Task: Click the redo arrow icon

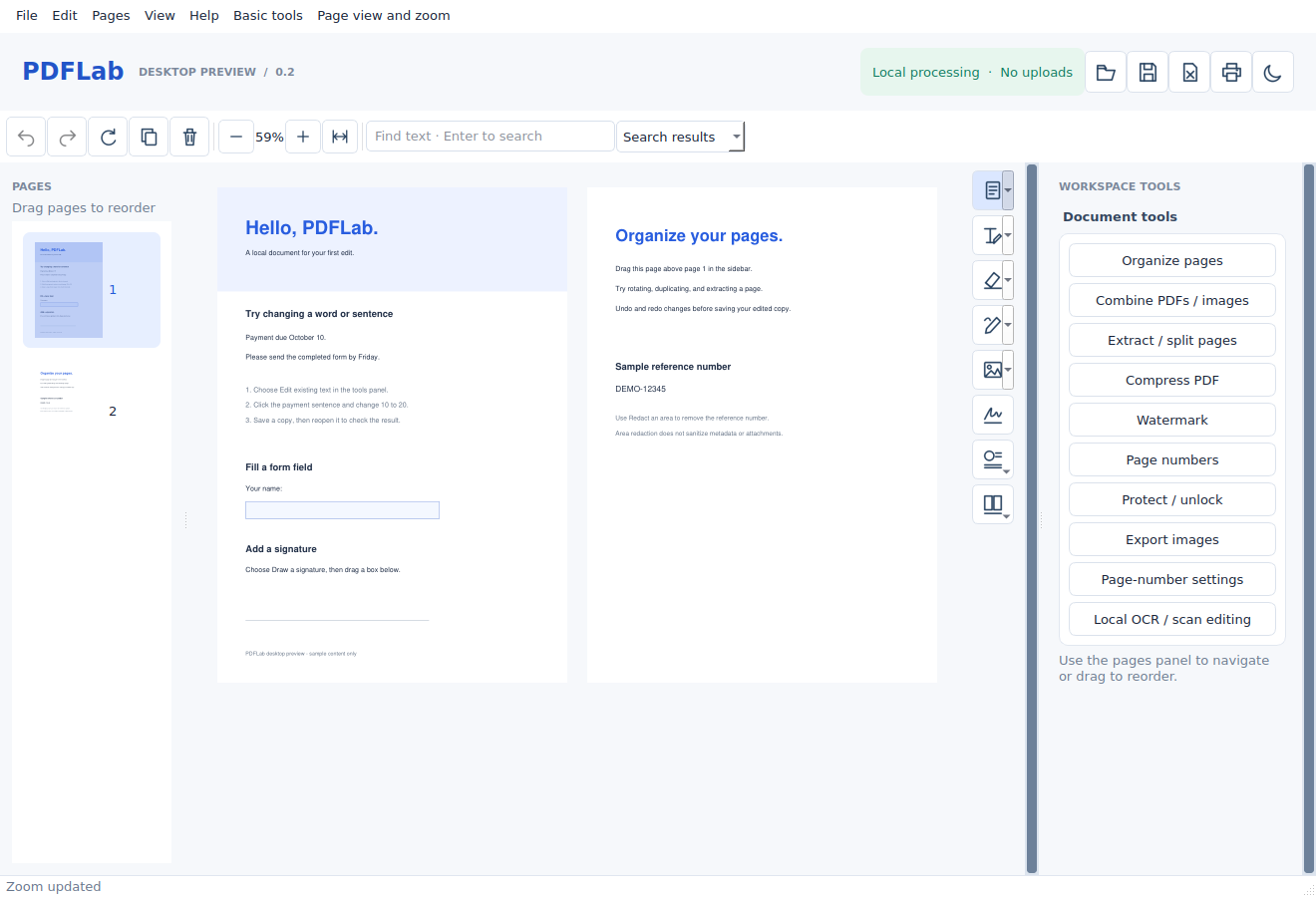Action: coord(68,138)
